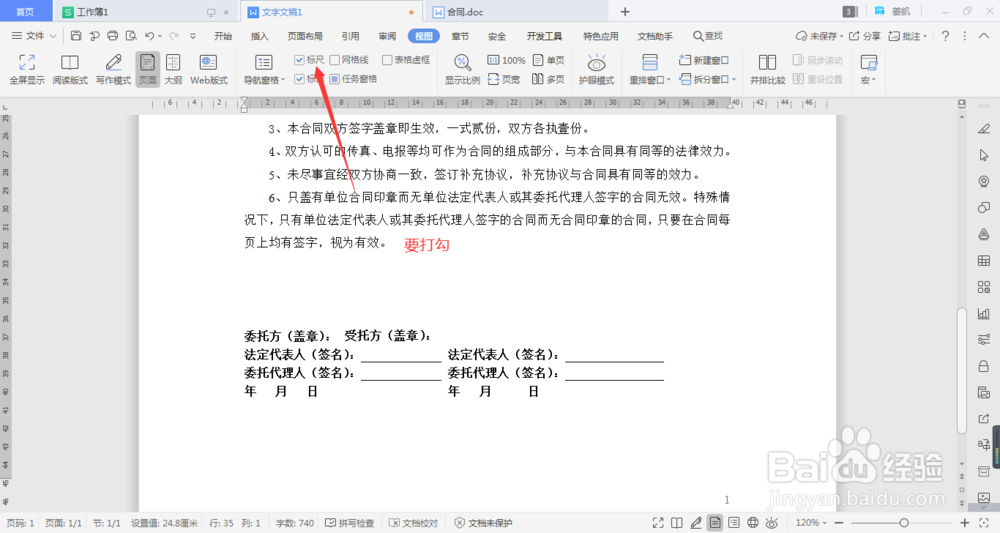This screenshot has width=1000, height=533.
Task: Click 文档校对 document proofreading
Action: click(x=413, y=523)
